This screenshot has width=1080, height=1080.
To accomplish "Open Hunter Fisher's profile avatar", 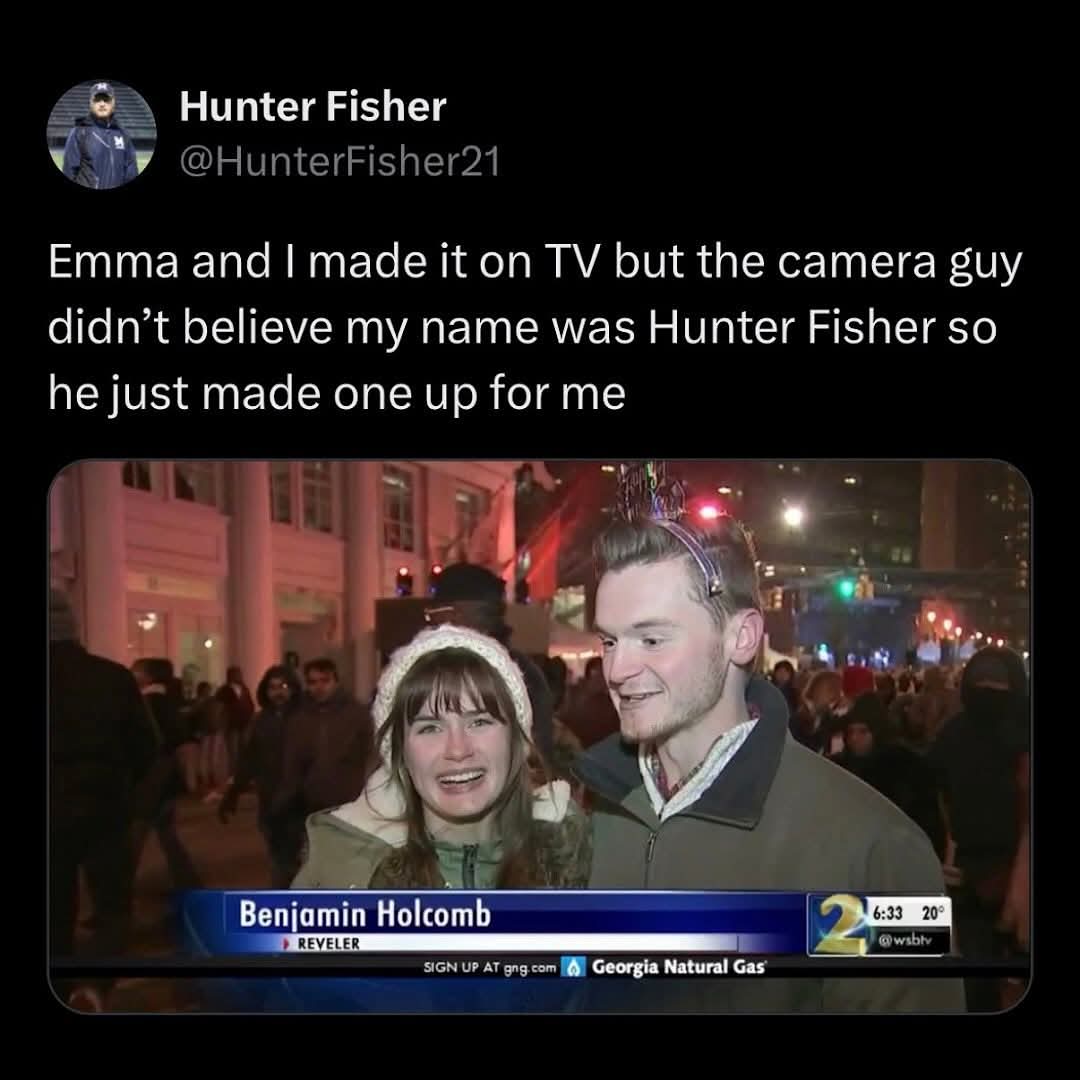I will [101, 134].
